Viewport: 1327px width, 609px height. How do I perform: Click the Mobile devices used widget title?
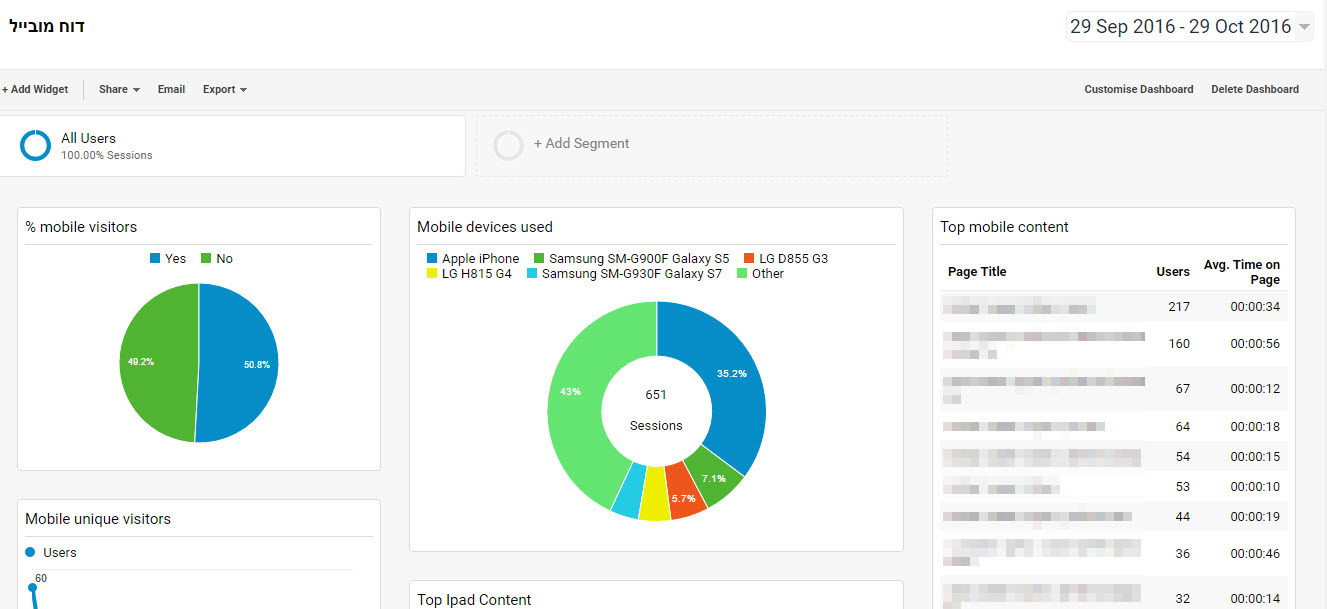click(485, 227)
